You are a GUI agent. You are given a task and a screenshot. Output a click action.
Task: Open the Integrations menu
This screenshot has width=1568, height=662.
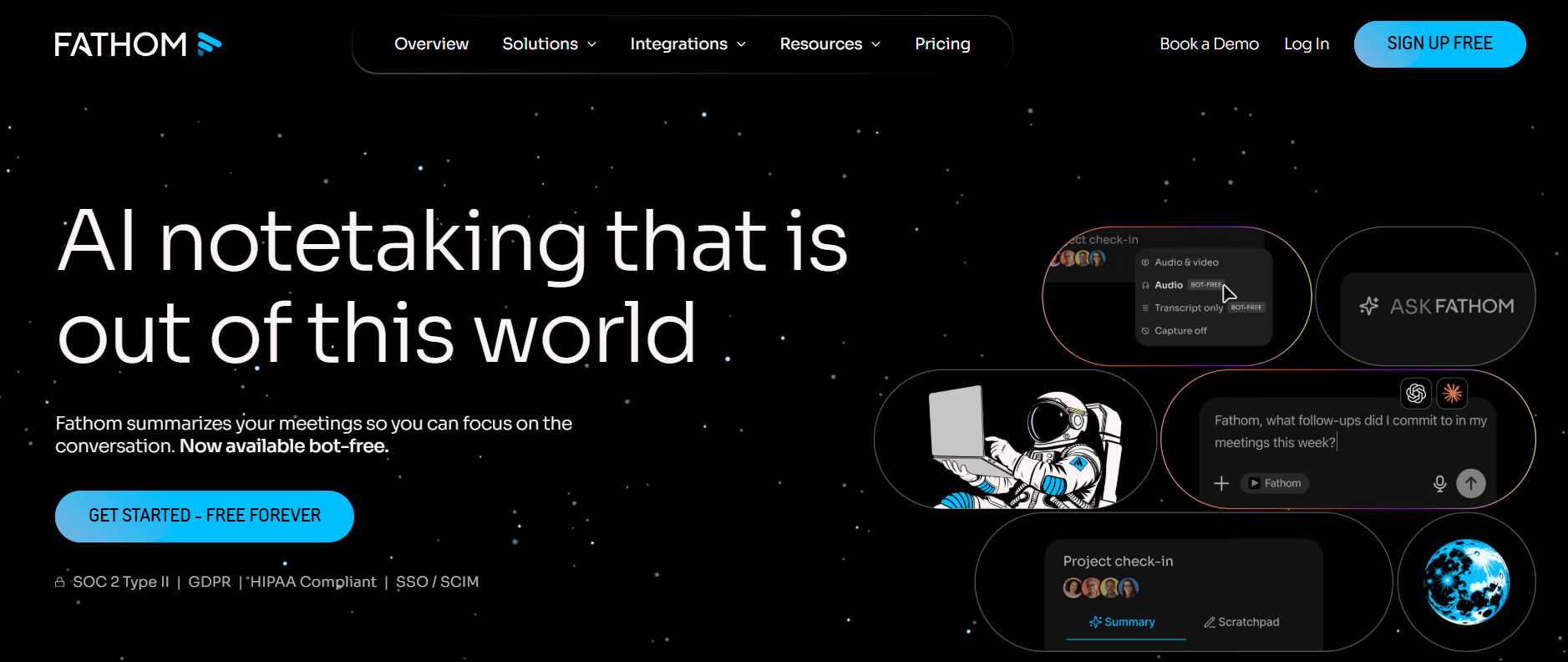[x=688, y=44]
